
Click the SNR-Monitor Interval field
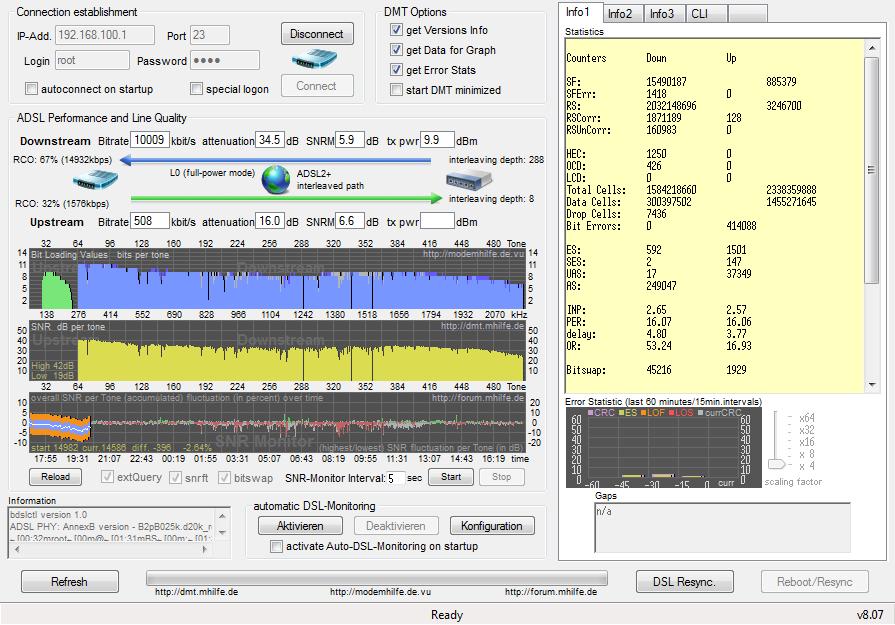[x=396, y=478]
